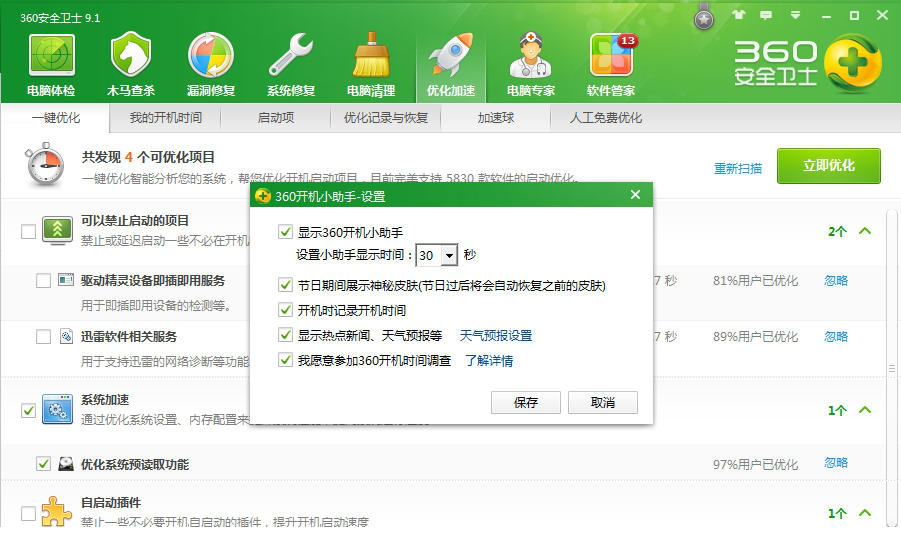Close the 360开机小助手-设置 dialog
Image resolution: width=901 pixels, height=548 pixels.
[x=635, y=195]
